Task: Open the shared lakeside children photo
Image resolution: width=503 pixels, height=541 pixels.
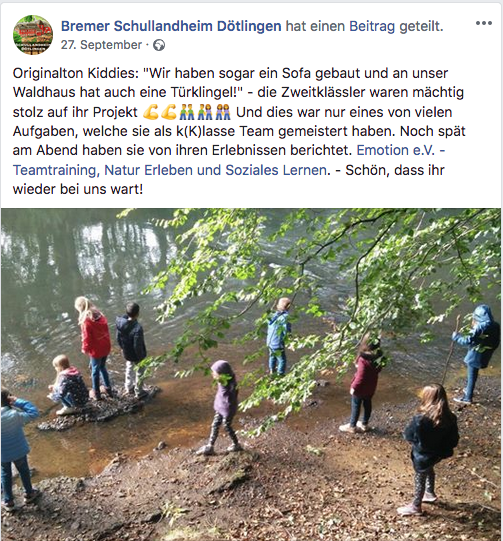Action: pos(251,374)
